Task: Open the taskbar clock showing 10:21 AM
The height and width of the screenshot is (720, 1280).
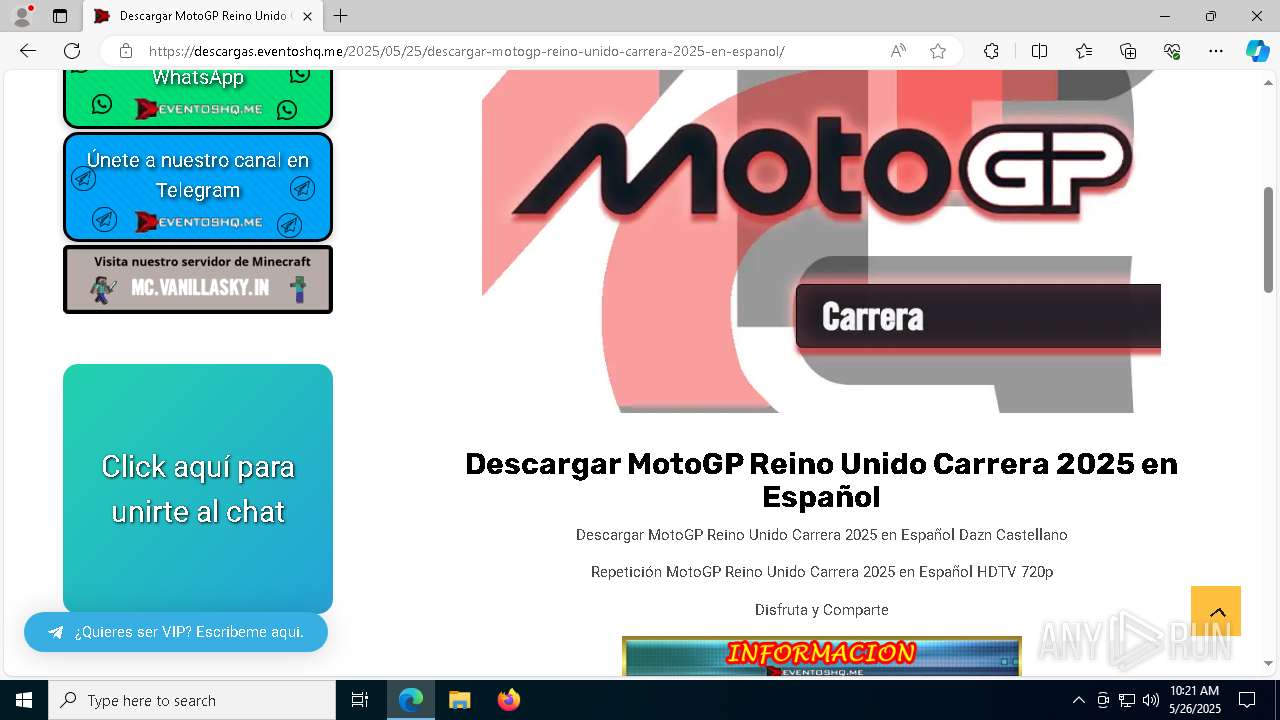Action: coord(1195,700)
